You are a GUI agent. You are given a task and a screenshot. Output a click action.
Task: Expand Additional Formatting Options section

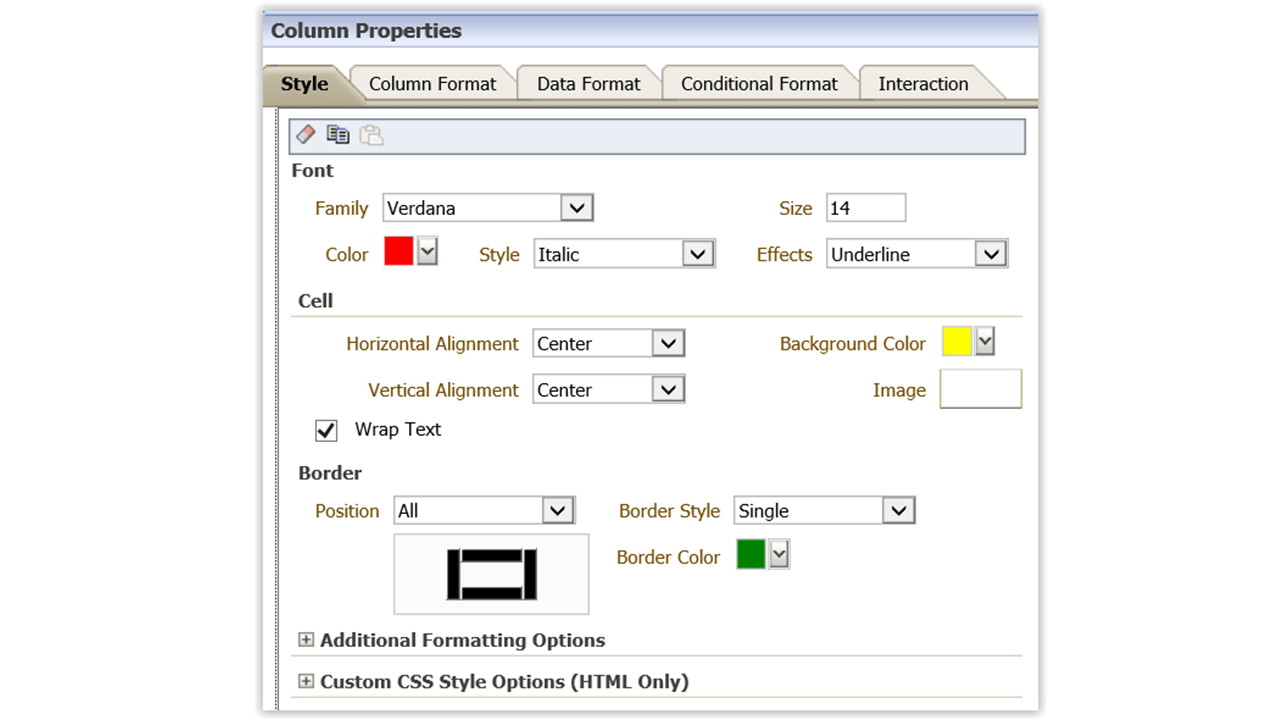click(x=306, y=640)
